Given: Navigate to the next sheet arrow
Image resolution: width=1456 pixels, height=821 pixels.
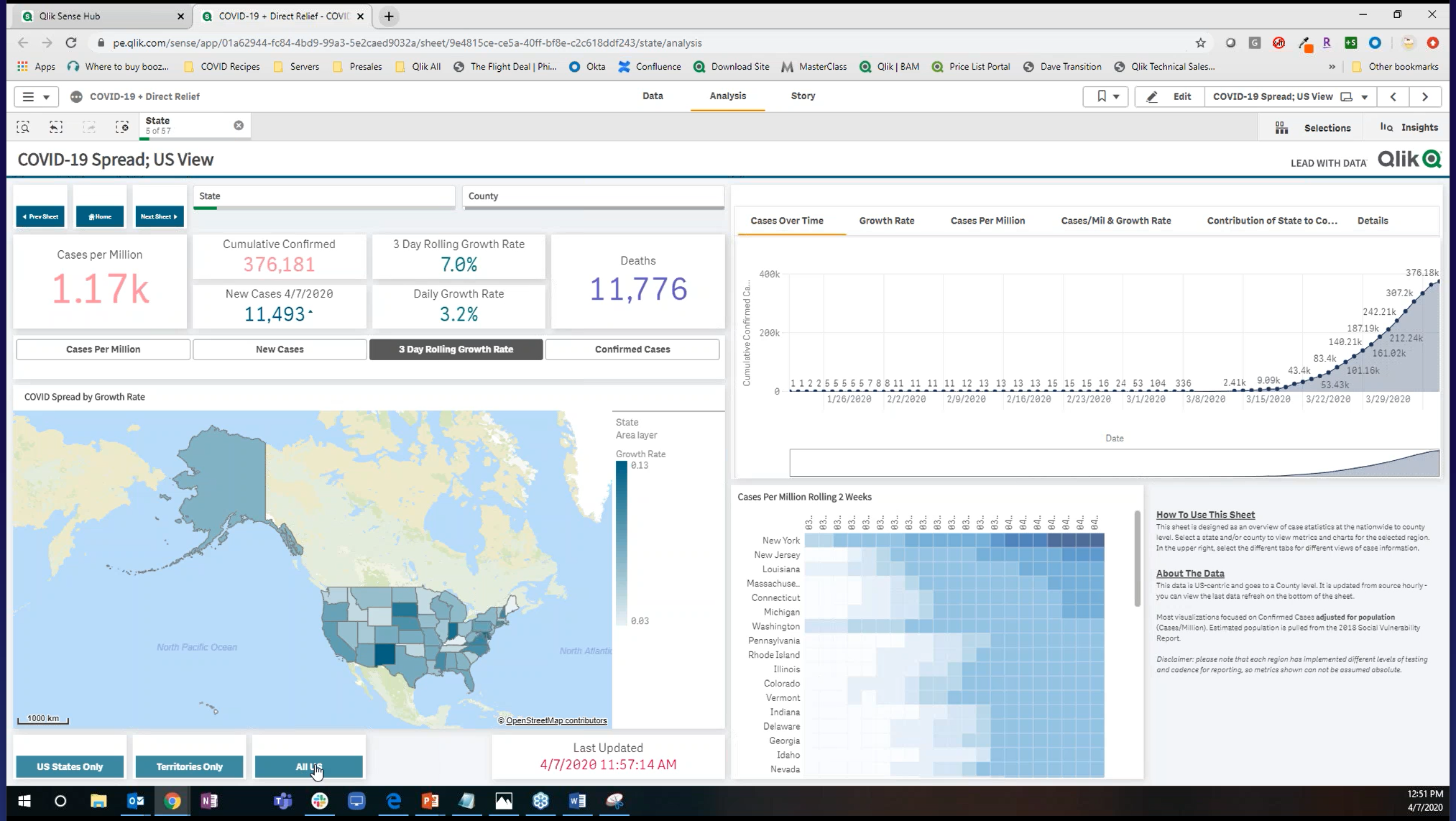Looking at the screenshot, I should (x=1425, y=96).
